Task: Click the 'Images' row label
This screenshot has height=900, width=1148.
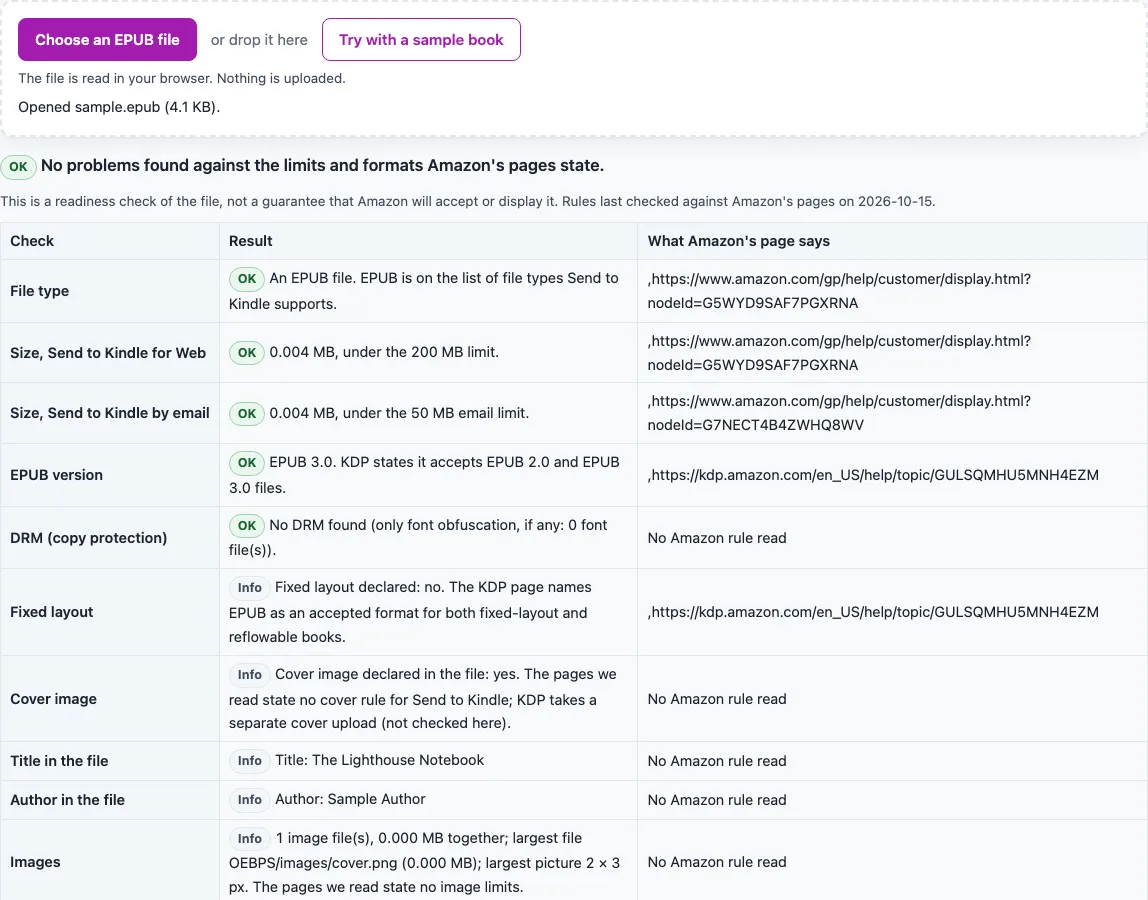Action: tap(35, 862)
